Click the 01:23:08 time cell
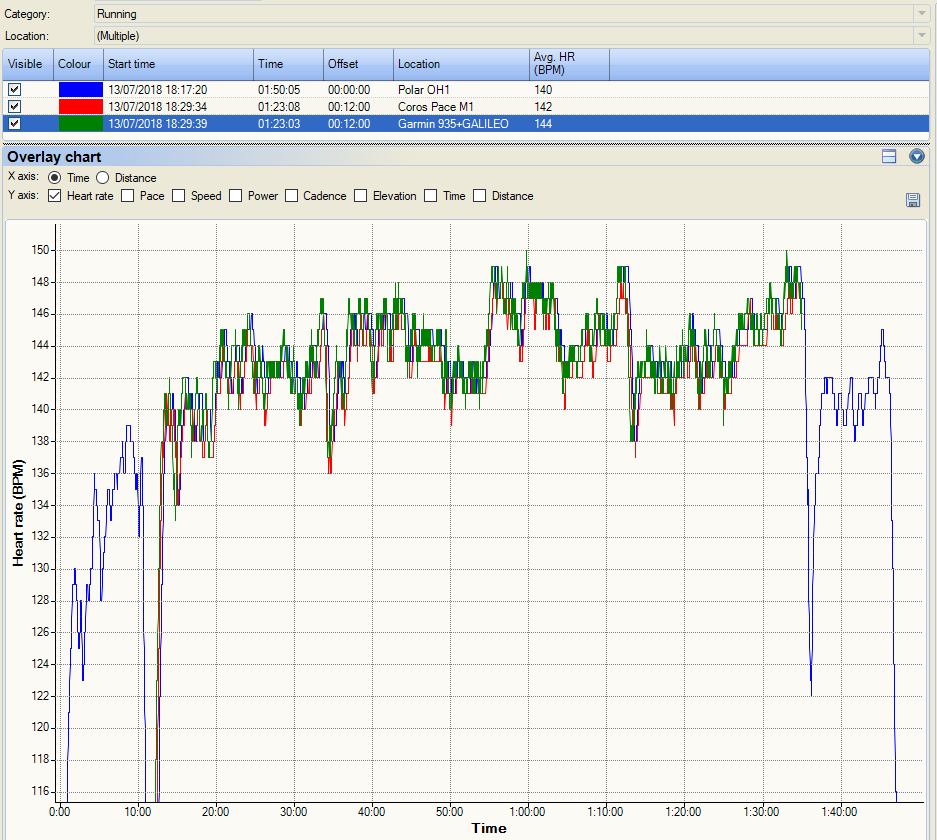This screenshot has width=937, height=840. point(279,106)
